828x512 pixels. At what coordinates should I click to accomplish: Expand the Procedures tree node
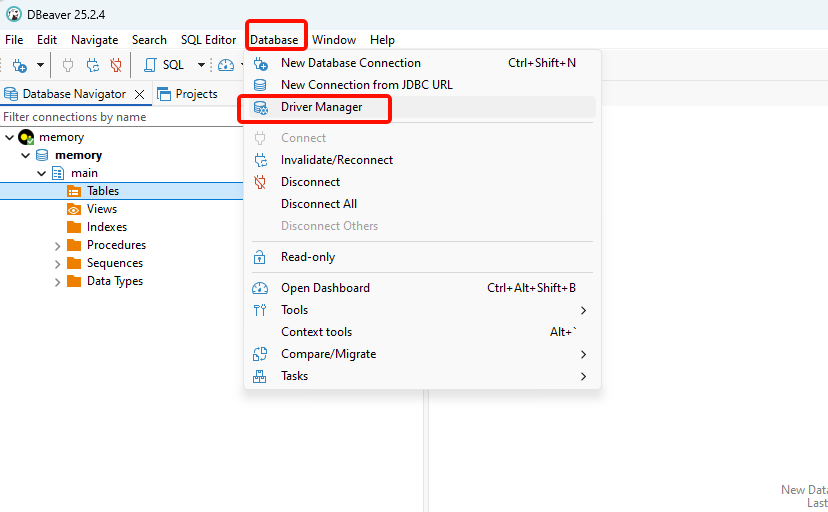pyautogui.click(x=58, y=245)
